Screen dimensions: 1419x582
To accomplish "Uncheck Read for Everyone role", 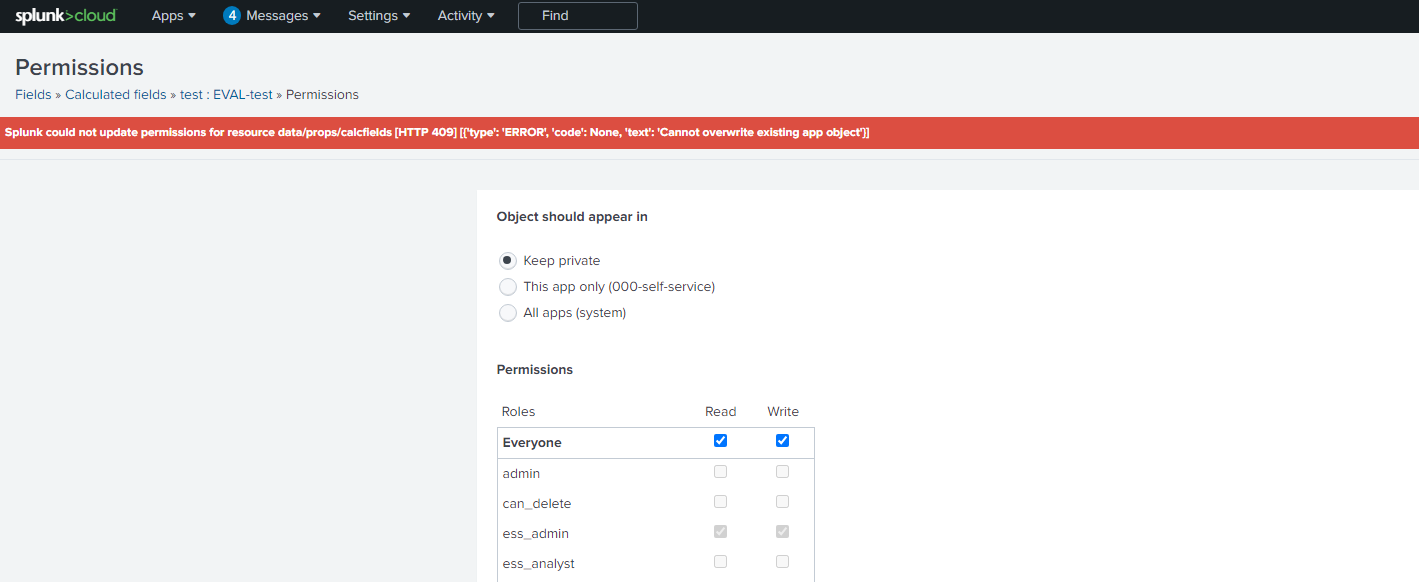I will point(720,441).
